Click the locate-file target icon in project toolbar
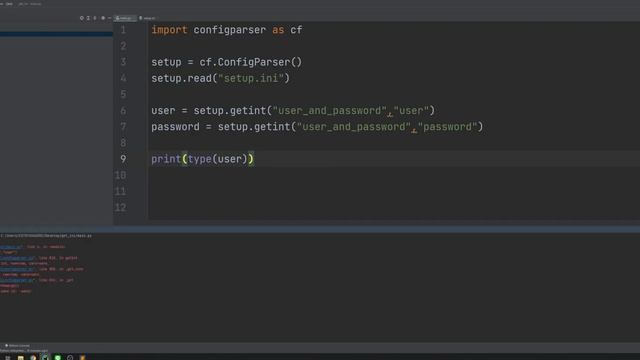The height and width of the screenshot is (360, 640). (x=82, y=18)
